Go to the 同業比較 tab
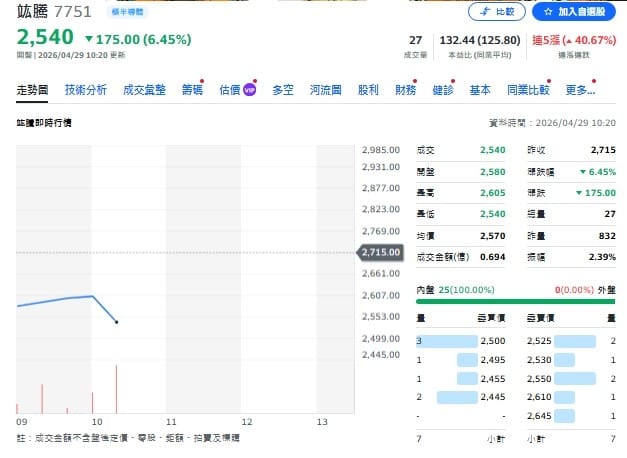The width and height of the screenshot is (627, 458). (528, 90)
